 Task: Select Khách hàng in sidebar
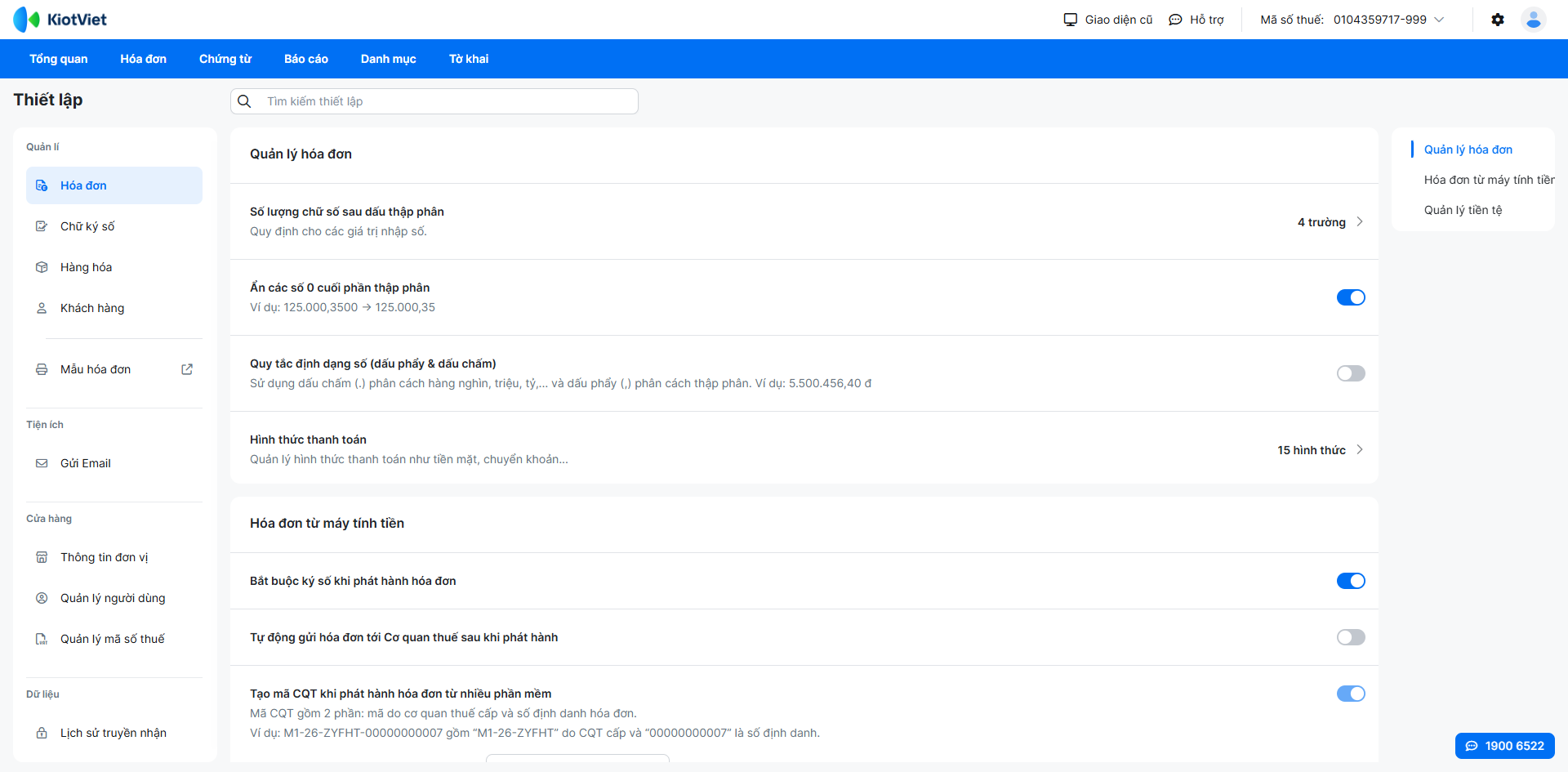[114, 308]
